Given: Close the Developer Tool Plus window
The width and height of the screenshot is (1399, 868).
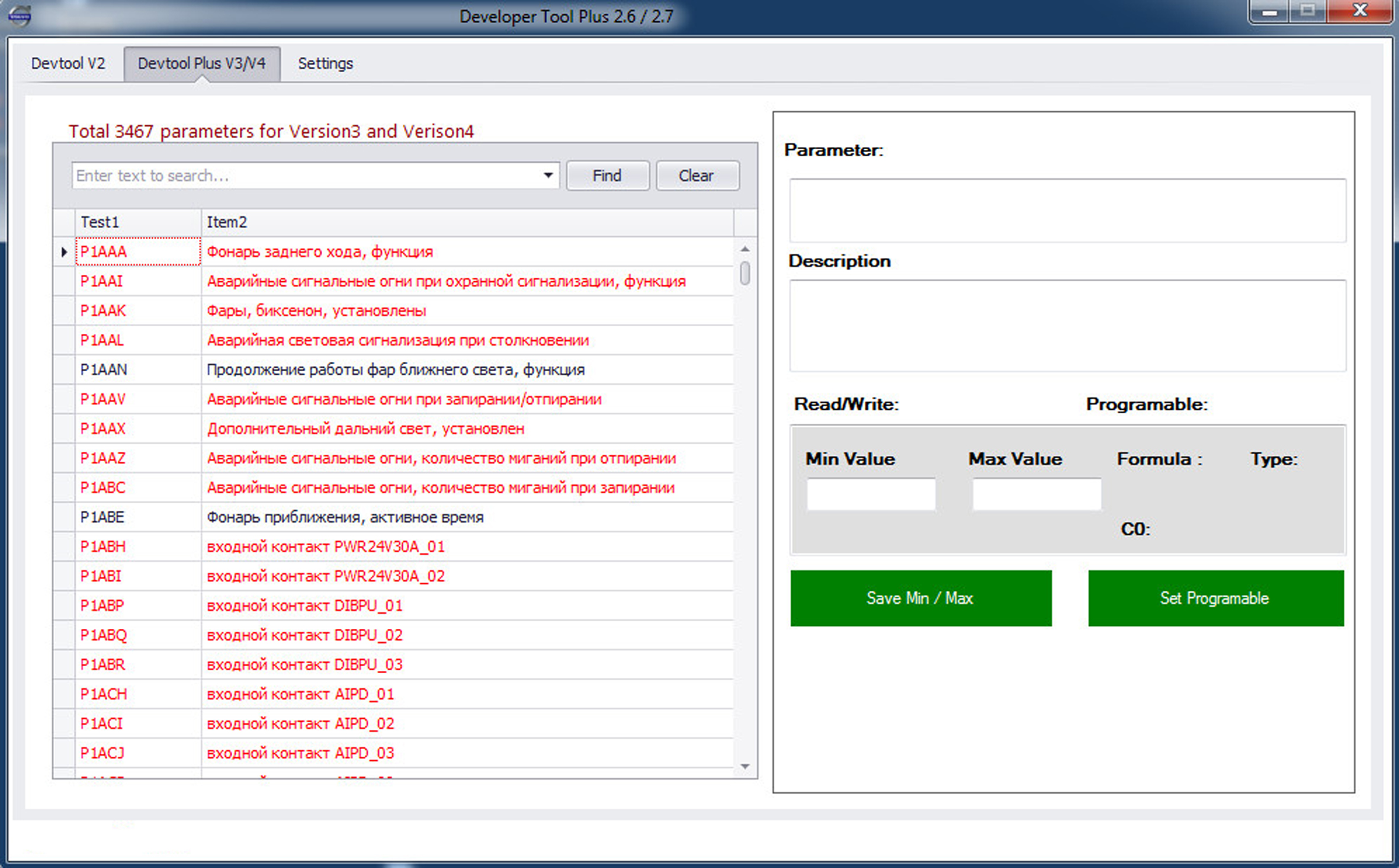Looking at the screenshot, I should [x=1360, y=12].
